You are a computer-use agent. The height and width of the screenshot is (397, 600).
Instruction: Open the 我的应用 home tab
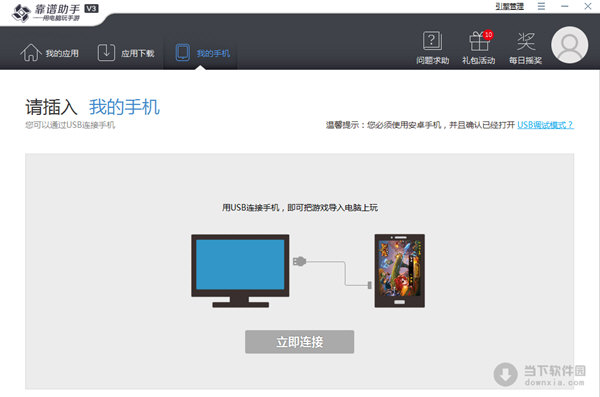[49, 53]
